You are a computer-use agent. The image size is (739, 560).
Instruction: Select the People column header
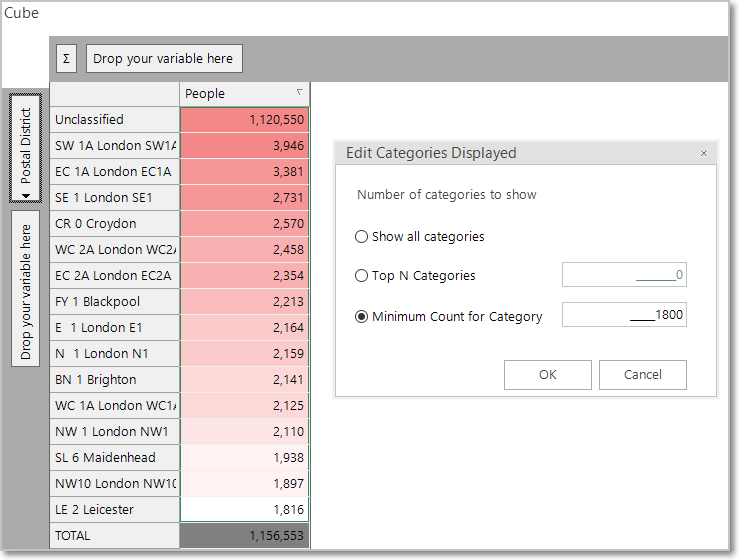pos(244,94)
